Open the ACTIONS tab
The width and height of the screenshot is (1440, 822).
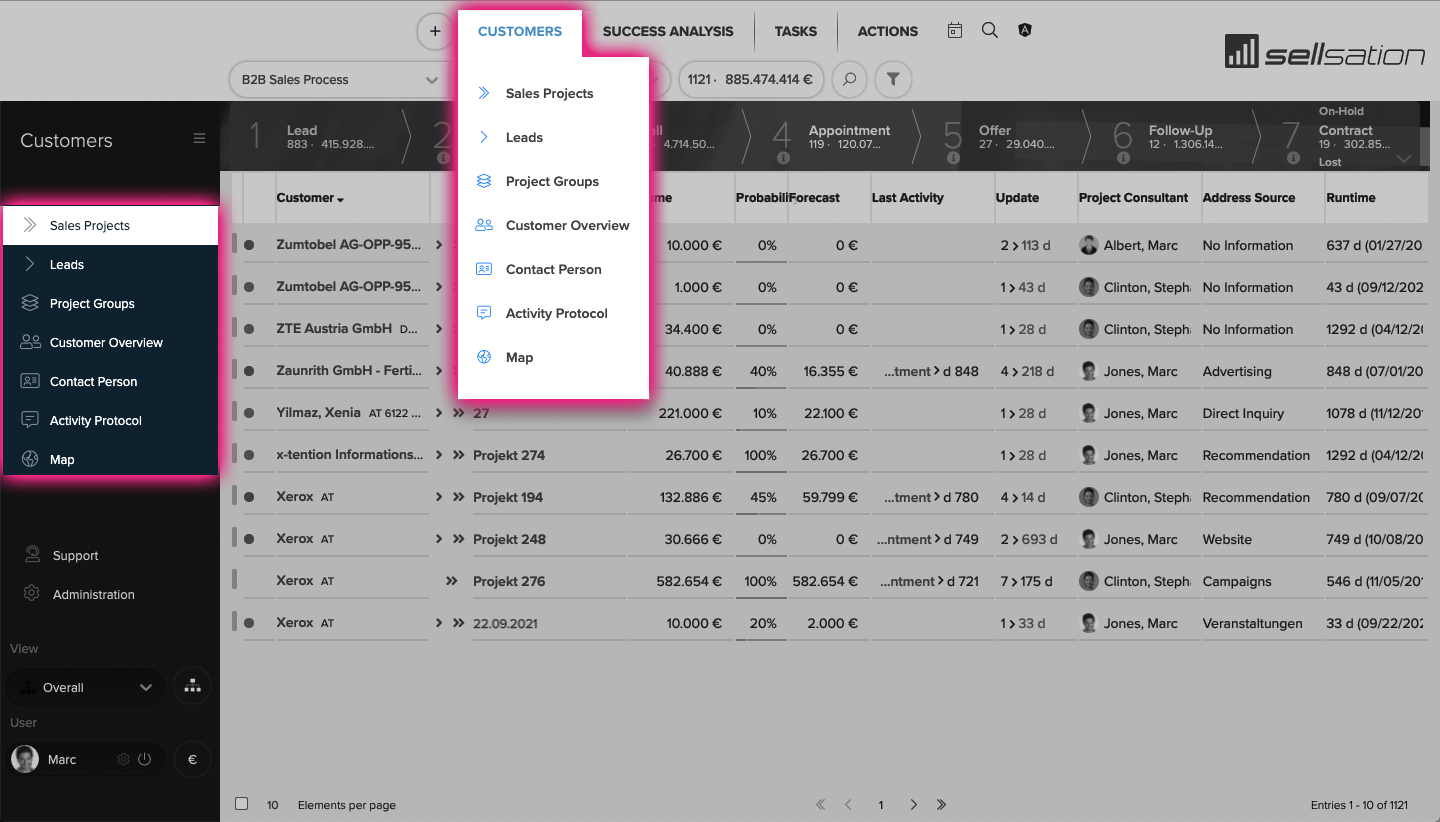coord(888,31)
